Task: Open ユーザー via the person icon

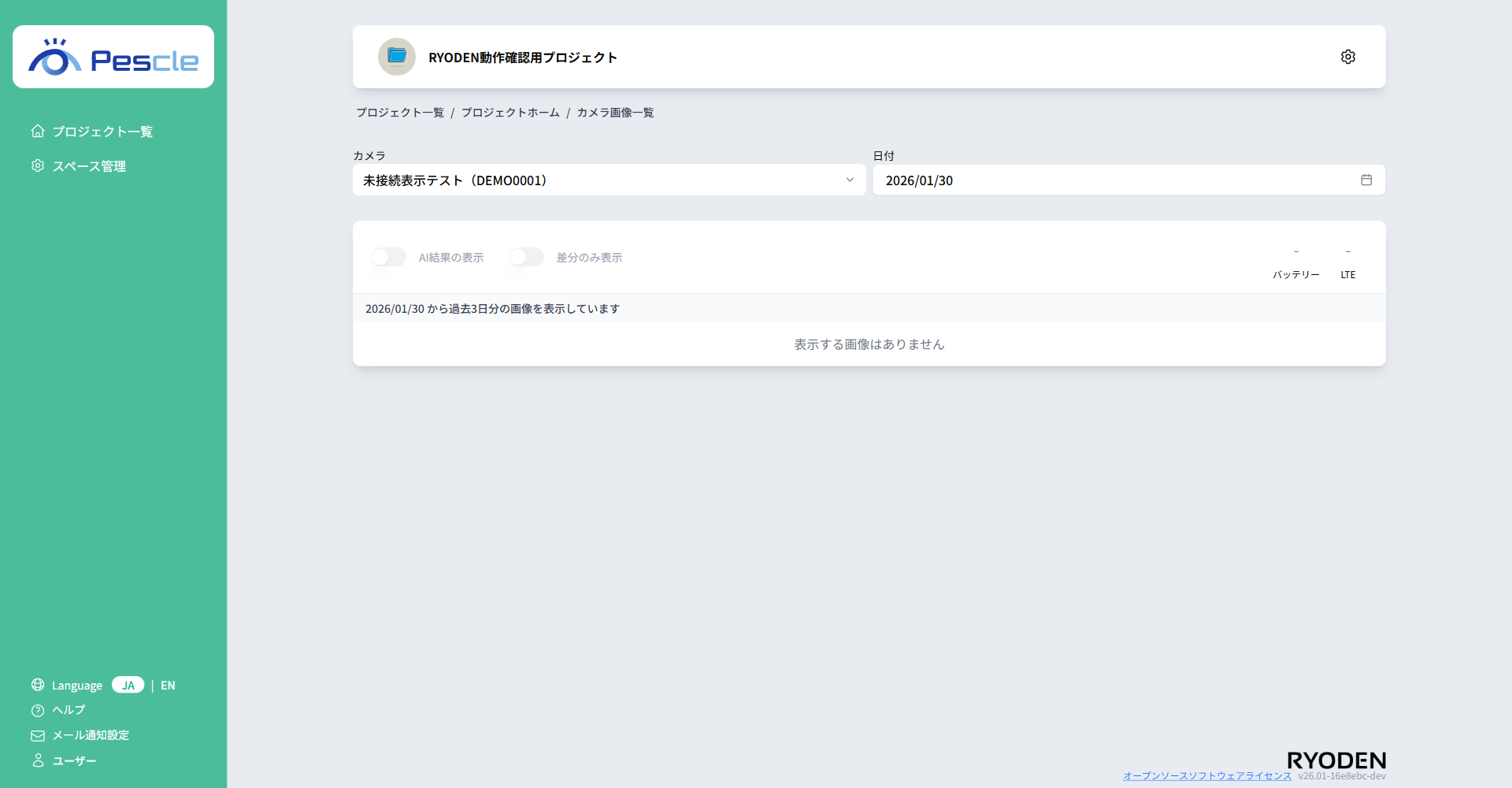Action: coord(37,760)
